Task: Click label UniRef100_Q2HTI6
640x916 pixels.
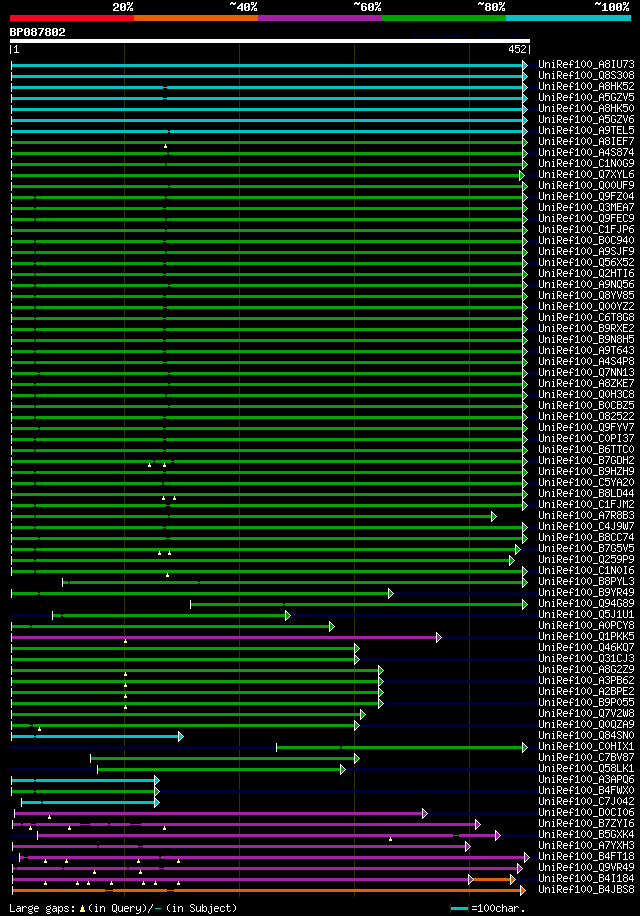Action: point(586,273)
